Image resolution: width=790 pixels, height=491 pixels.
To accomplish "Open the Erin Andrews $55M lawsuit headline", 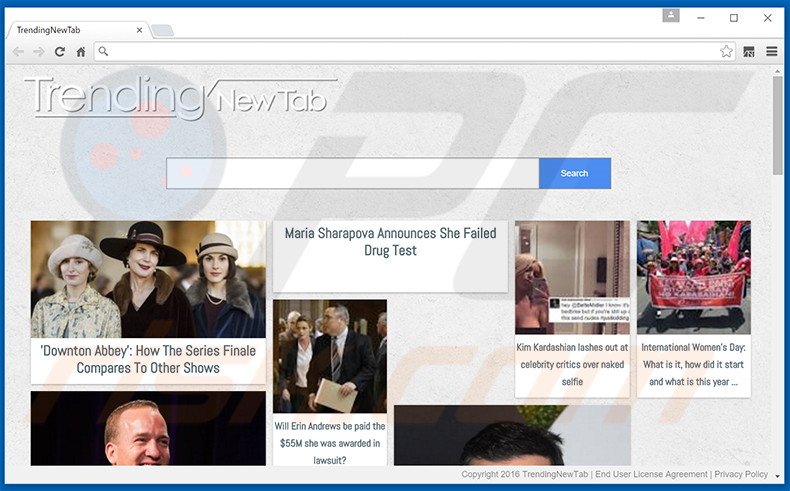I will click(330, 443).
